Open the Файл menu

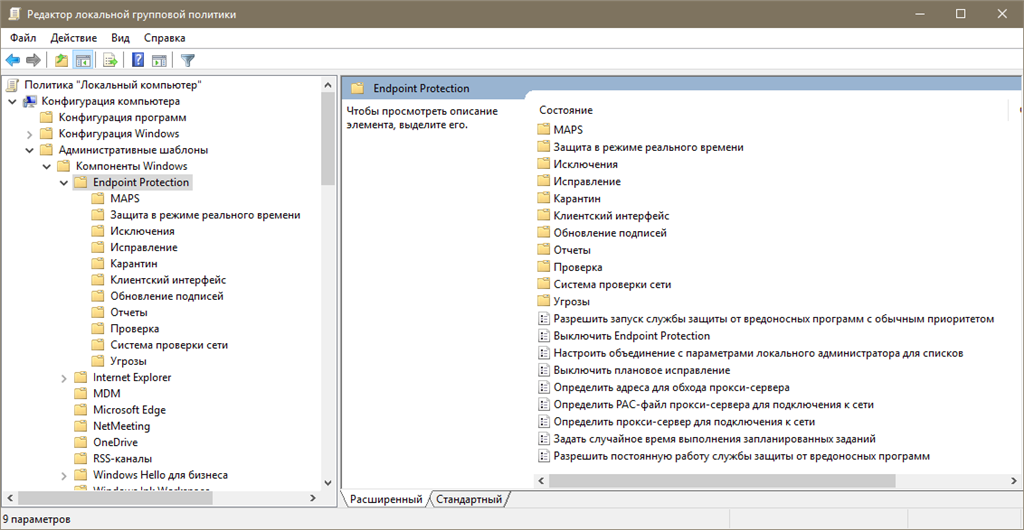tap(23, 38)
